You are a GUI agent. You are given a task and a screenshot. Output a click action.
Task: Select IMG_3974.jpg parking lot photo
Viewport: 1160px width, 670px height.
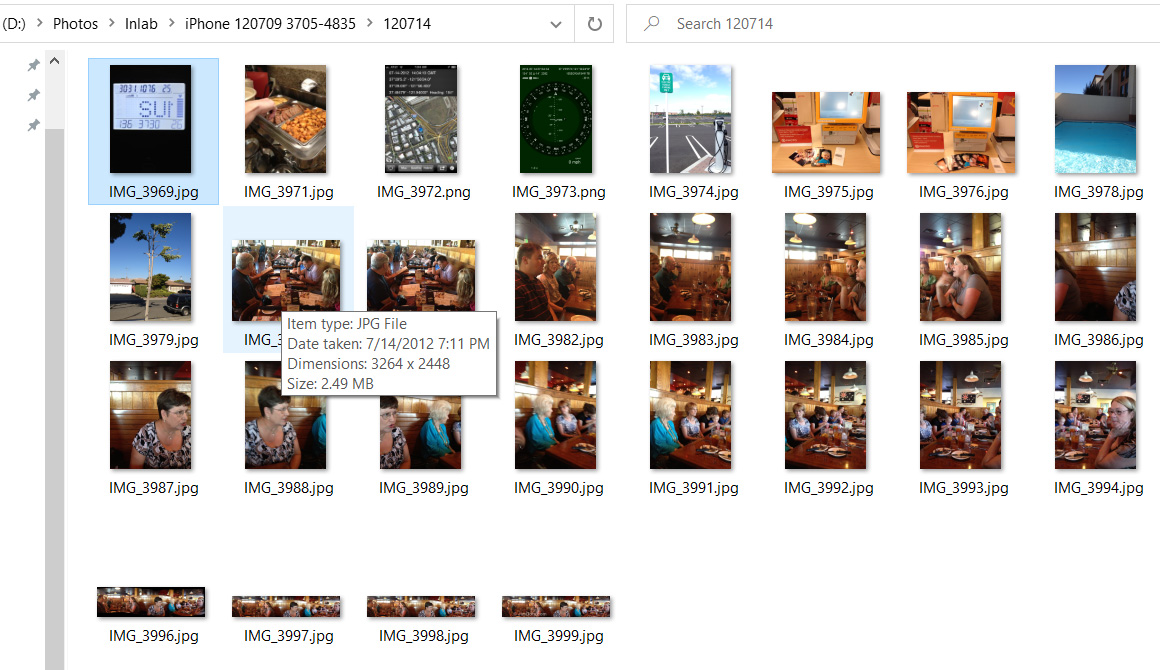pos(691,119)
